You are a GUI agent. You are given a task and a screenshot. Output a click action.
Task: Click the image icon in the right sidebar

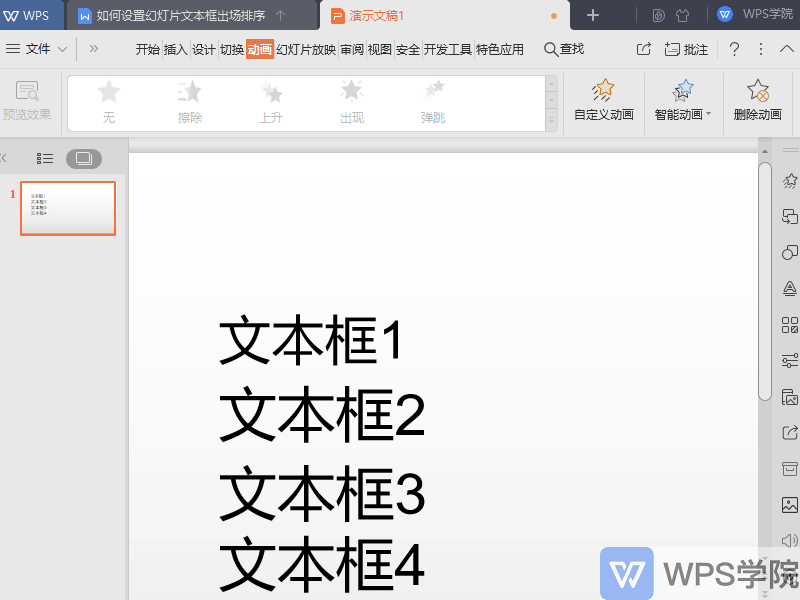[790, 505]
